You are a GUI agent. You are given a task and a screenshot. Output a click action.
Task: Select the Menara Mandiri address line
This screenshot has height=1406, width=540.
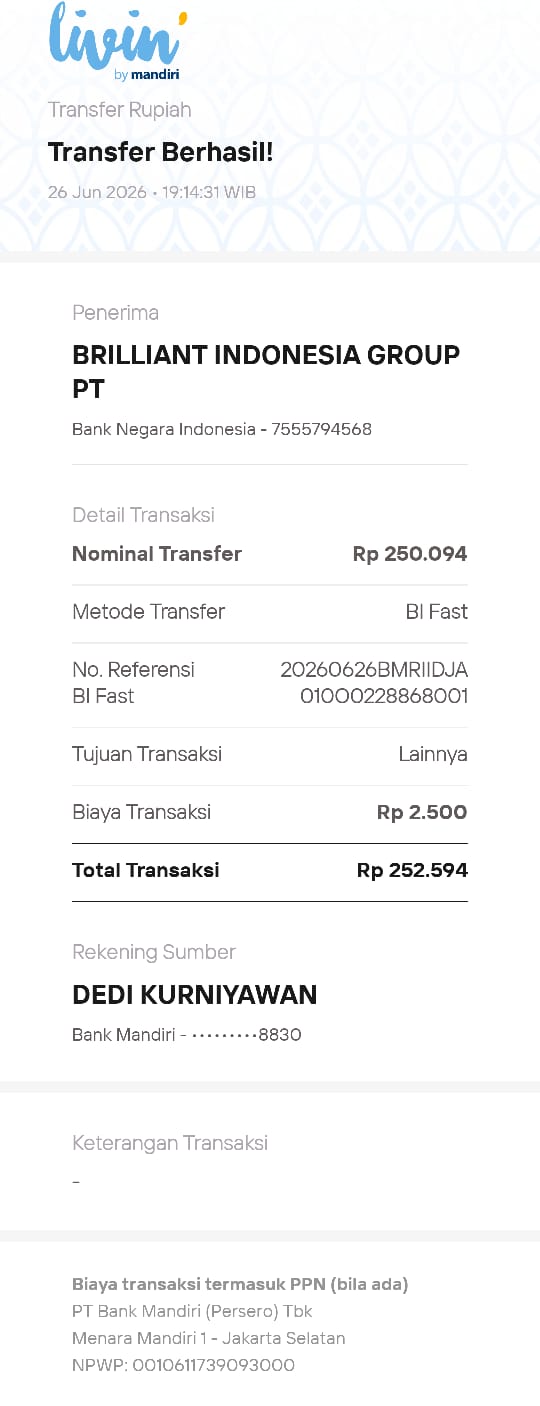pyautogui.click(x=209, y=1338)
